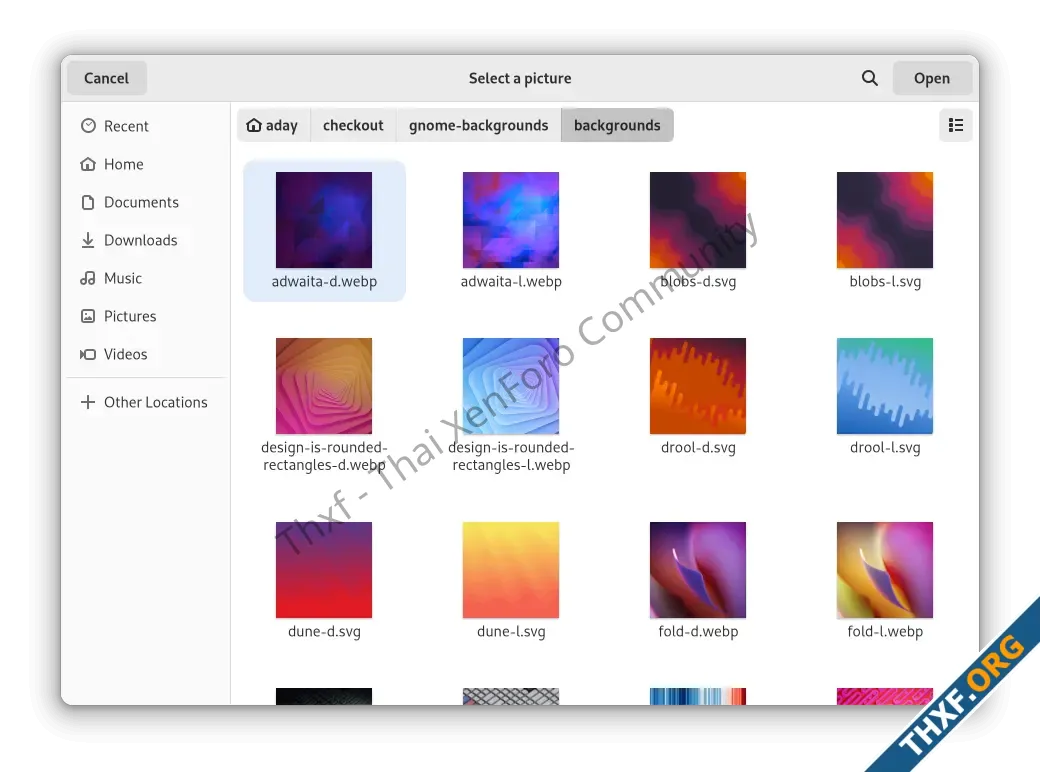Click the drool-d.svg file name
Viewport: 1040px width, 772px height.
(x=698, y=448)
